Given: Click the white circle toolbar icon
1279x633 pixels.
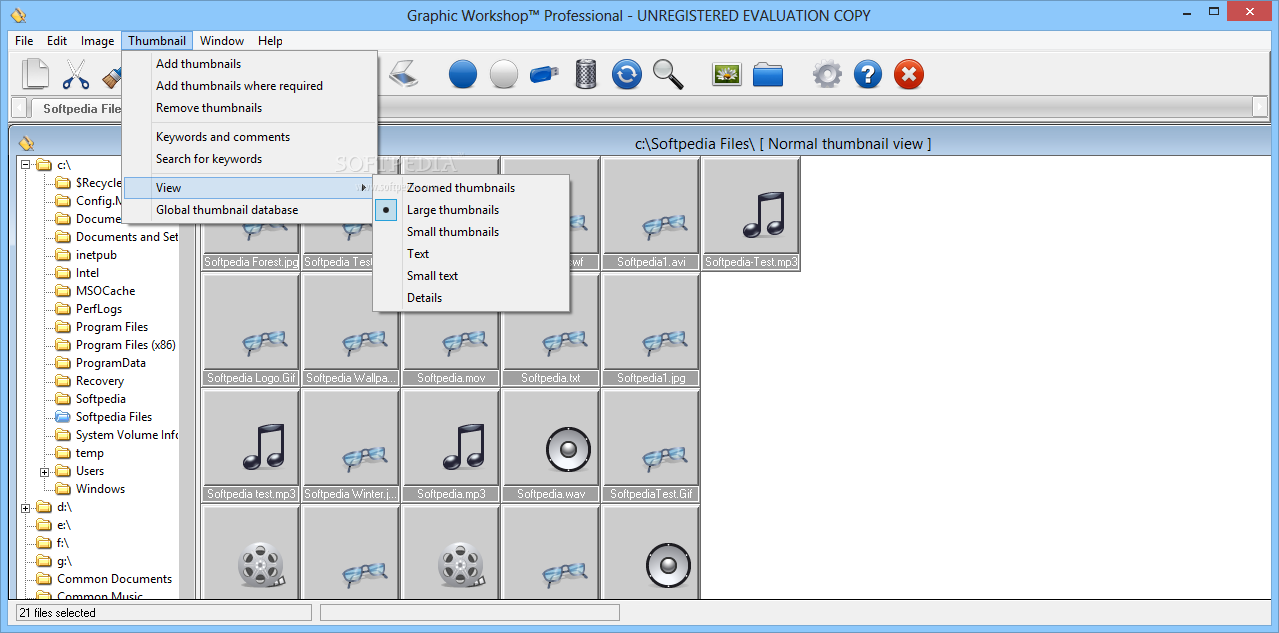Looking at the screenshot, I should 504,74.
